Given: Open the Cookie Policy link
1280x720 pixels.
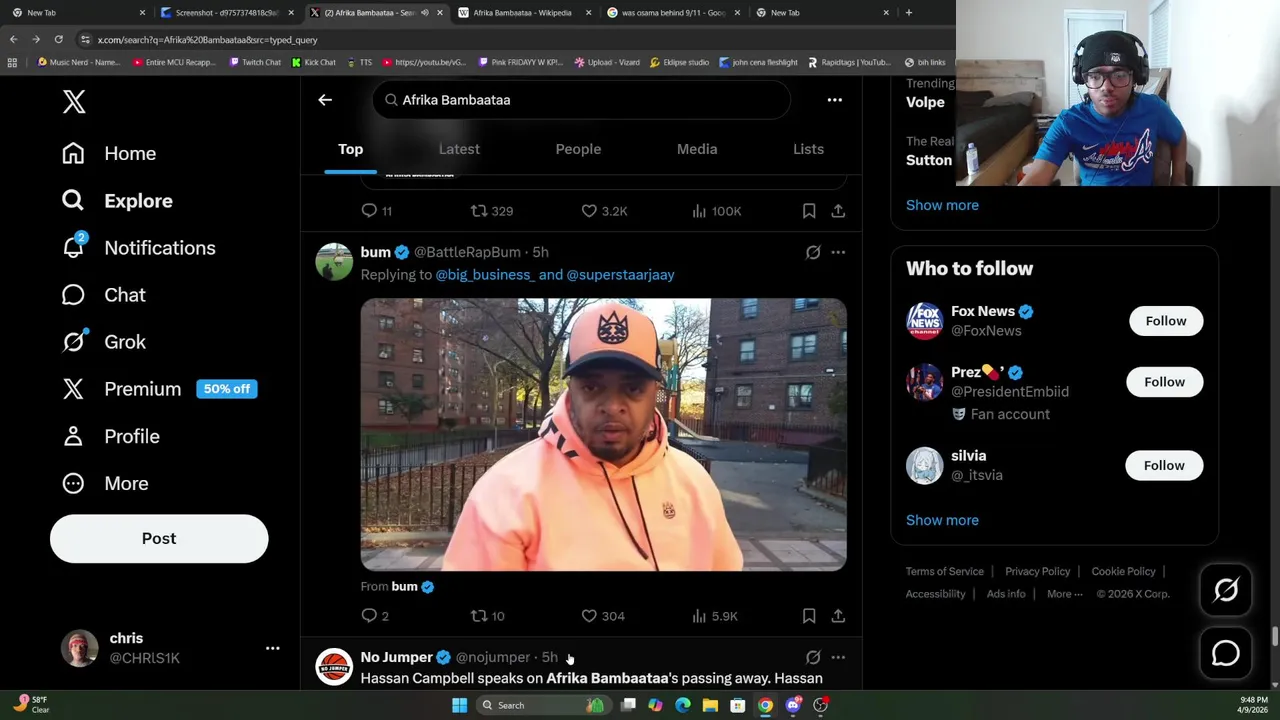Looking at the screenshot, I should tap(1123, 571).
